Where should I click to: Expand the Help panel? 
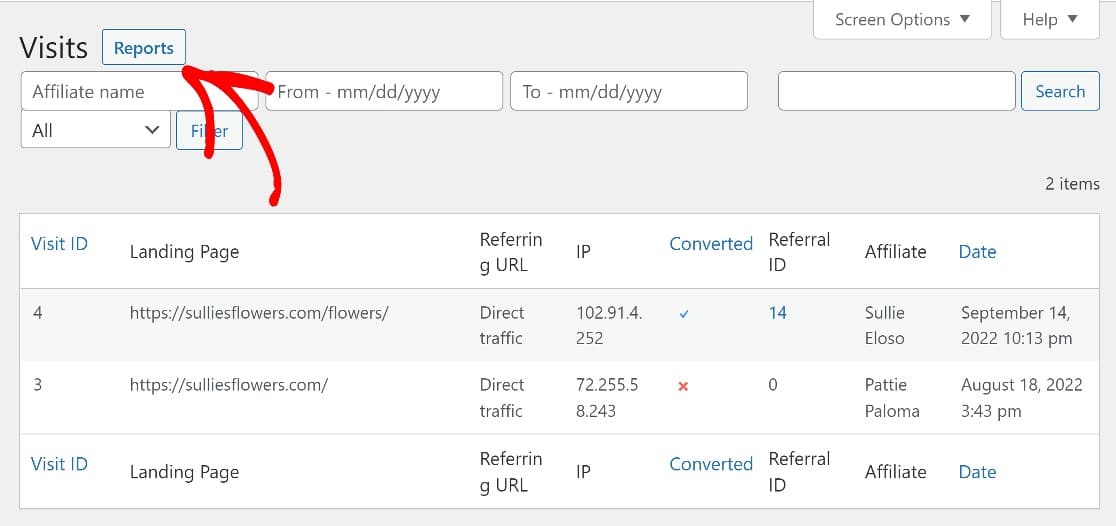pos(1050,19)
